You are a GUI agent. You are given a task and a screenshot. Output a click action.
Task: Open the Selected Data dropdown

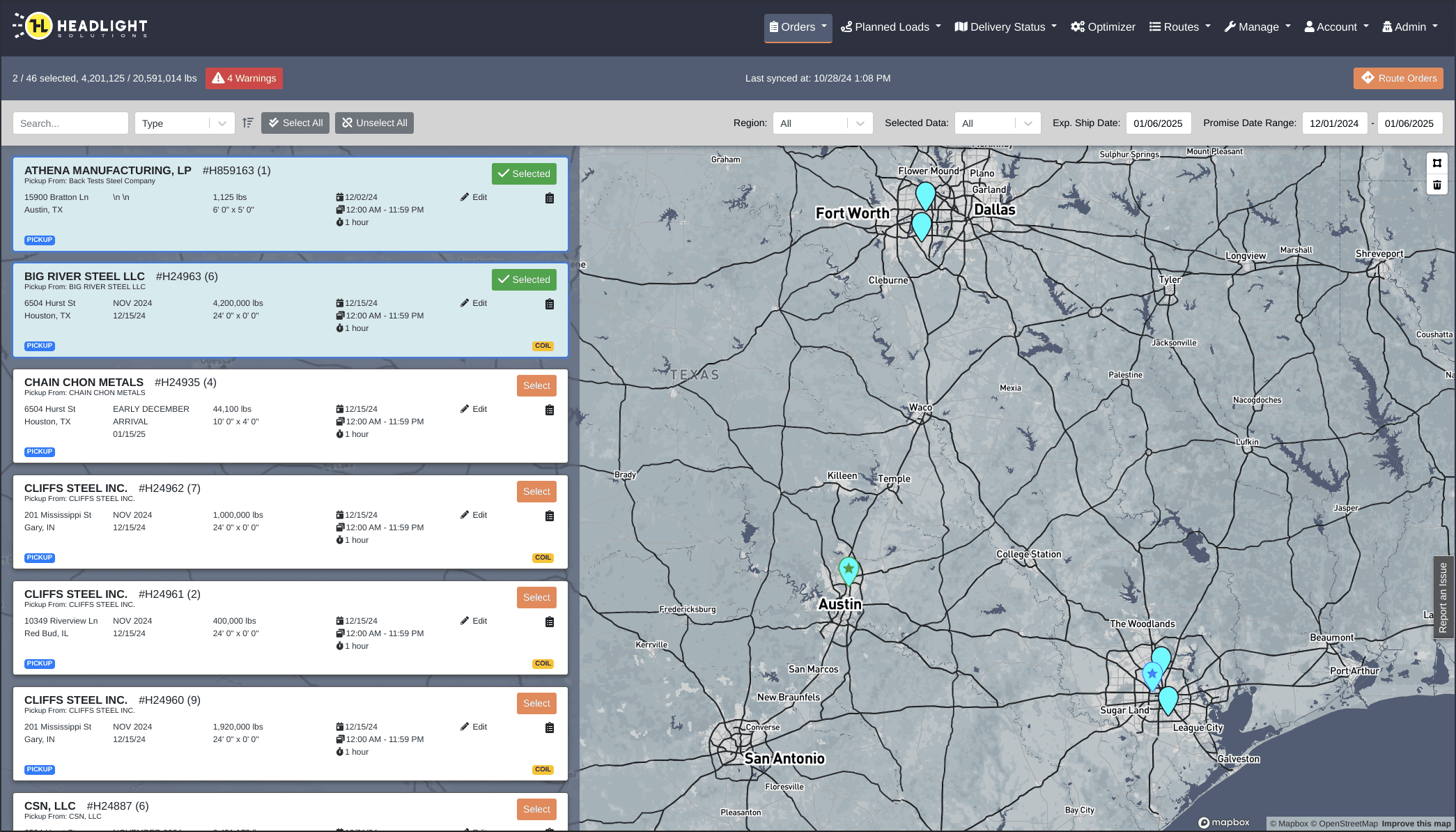pyautogui.click(x=997, y=123)
